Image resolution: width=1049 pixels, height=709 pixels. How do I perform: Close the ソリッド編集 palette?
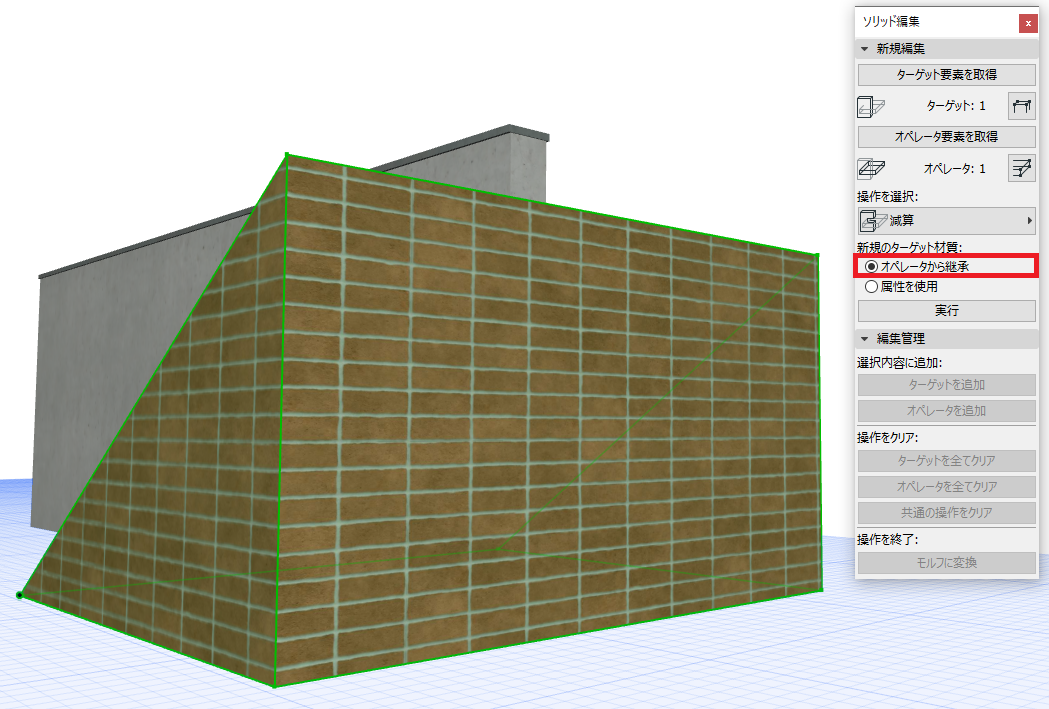[x=1028, y=23]
